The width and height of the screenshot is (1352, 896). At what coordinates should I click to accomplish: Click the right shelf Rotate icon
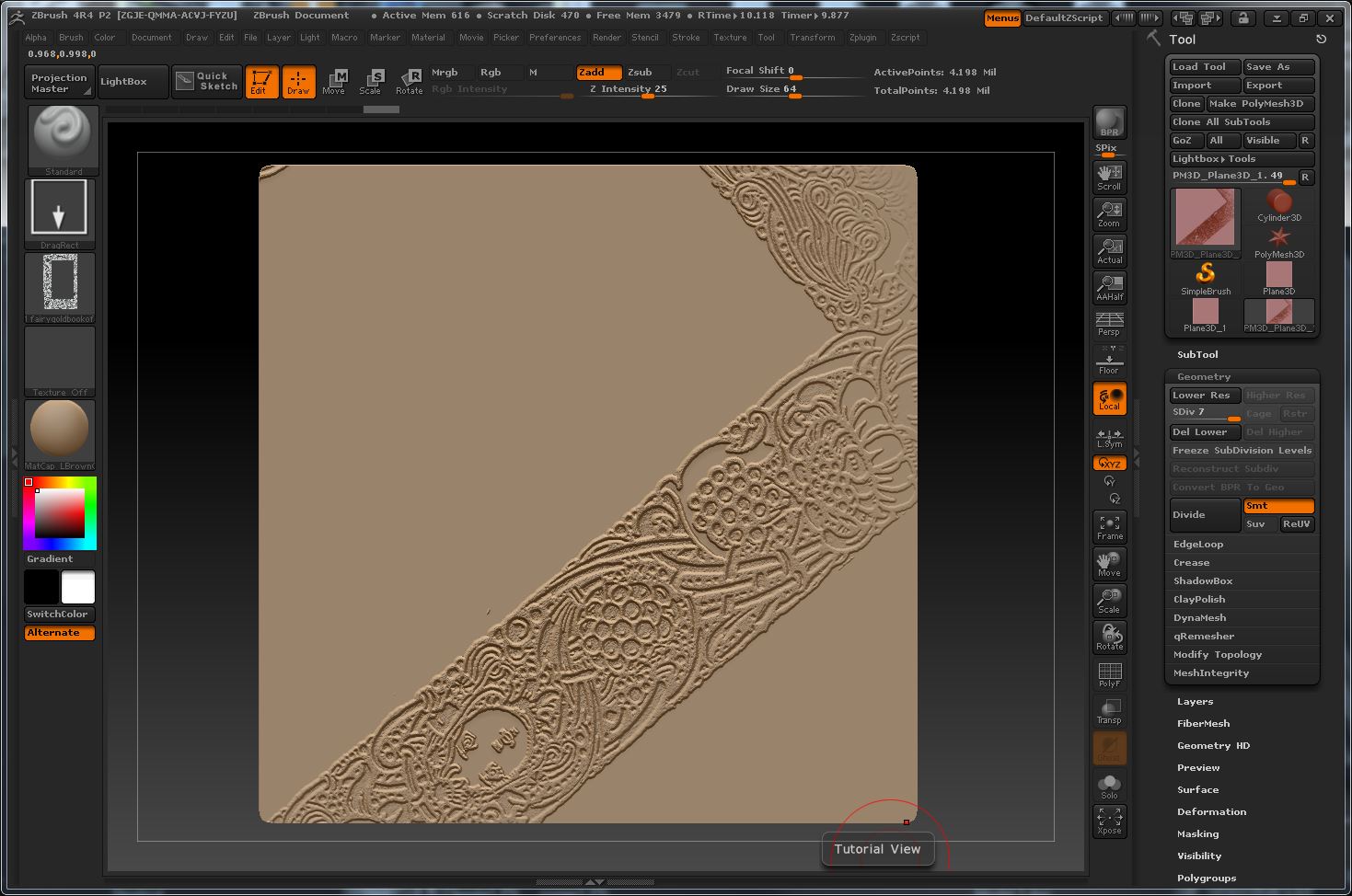[1109, 637]
